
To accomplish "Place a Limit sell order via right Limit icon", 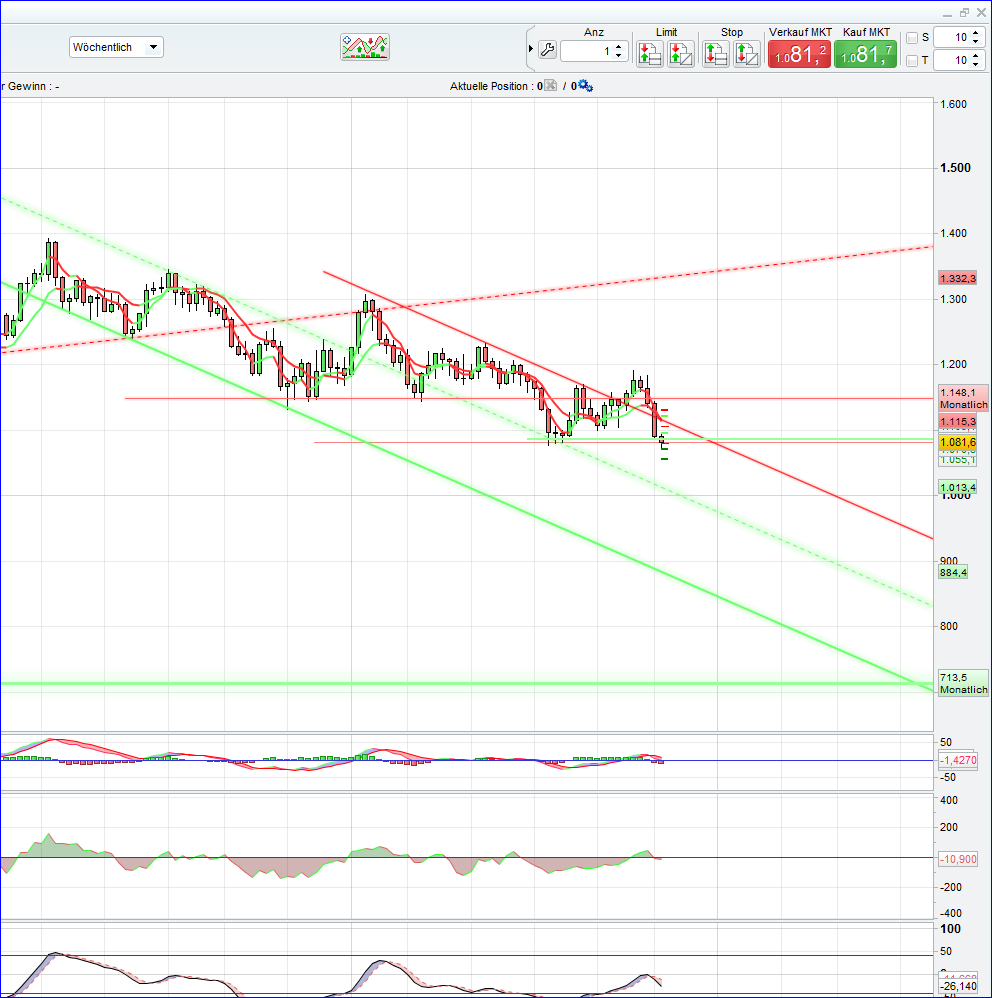I will pos(682,53).
